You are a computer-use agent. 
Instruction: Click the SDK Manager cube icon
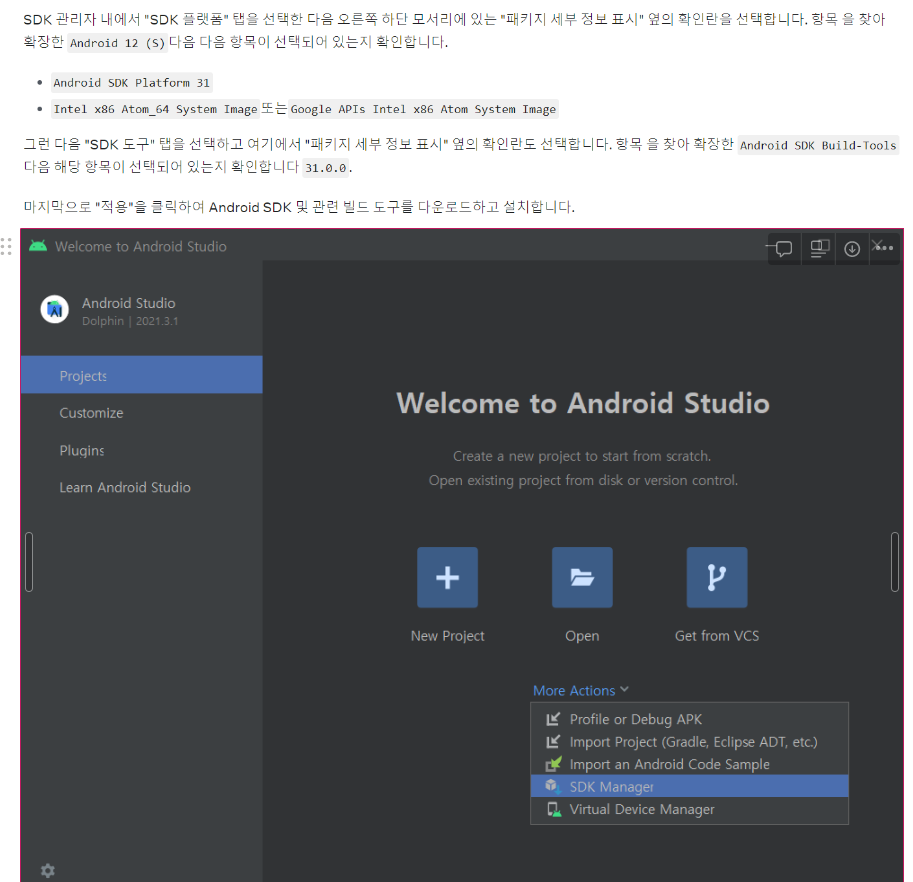(x=553, y=786)
